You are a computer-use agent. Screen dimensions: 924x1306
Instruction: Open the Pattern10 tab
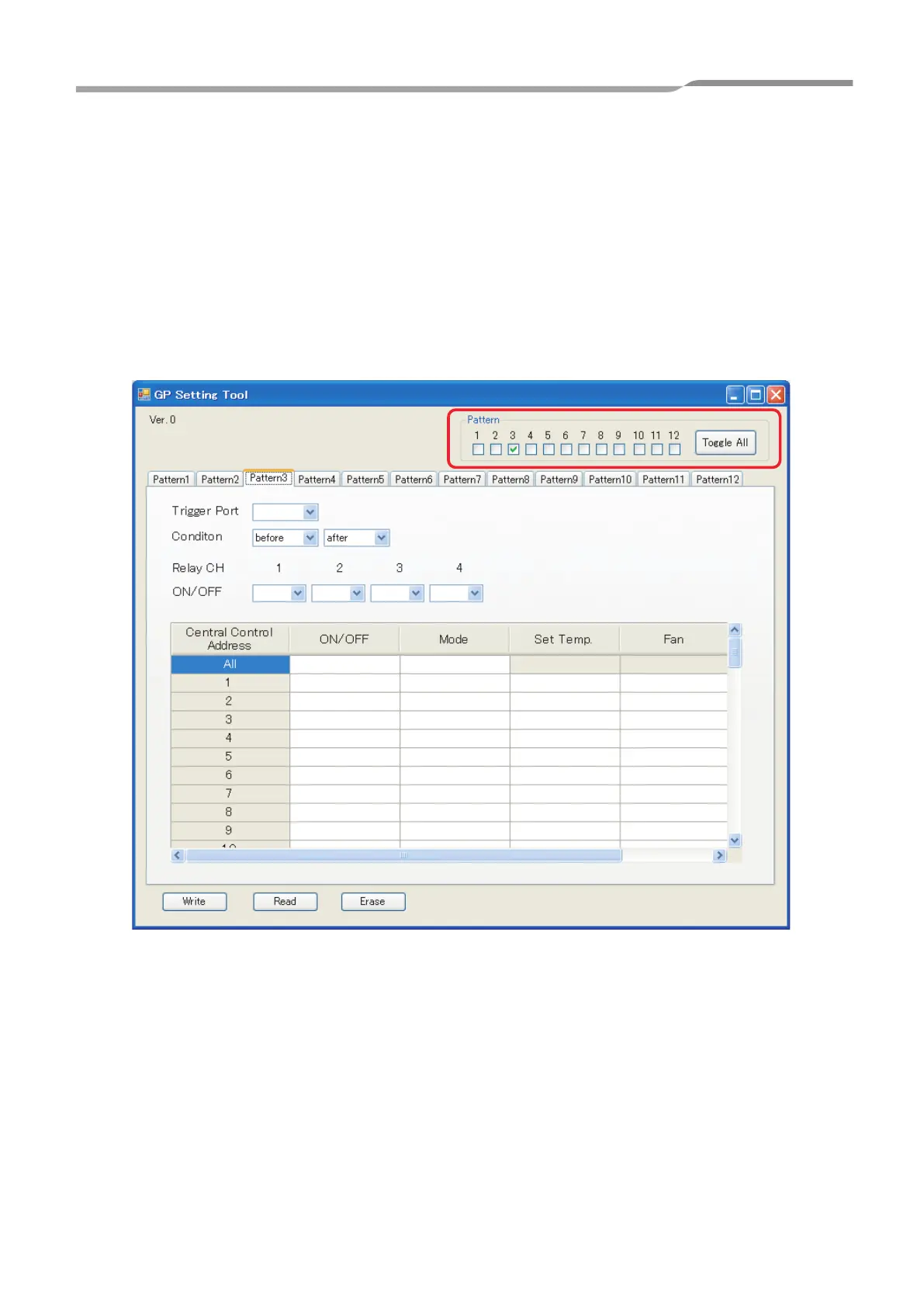coord(610,480)
